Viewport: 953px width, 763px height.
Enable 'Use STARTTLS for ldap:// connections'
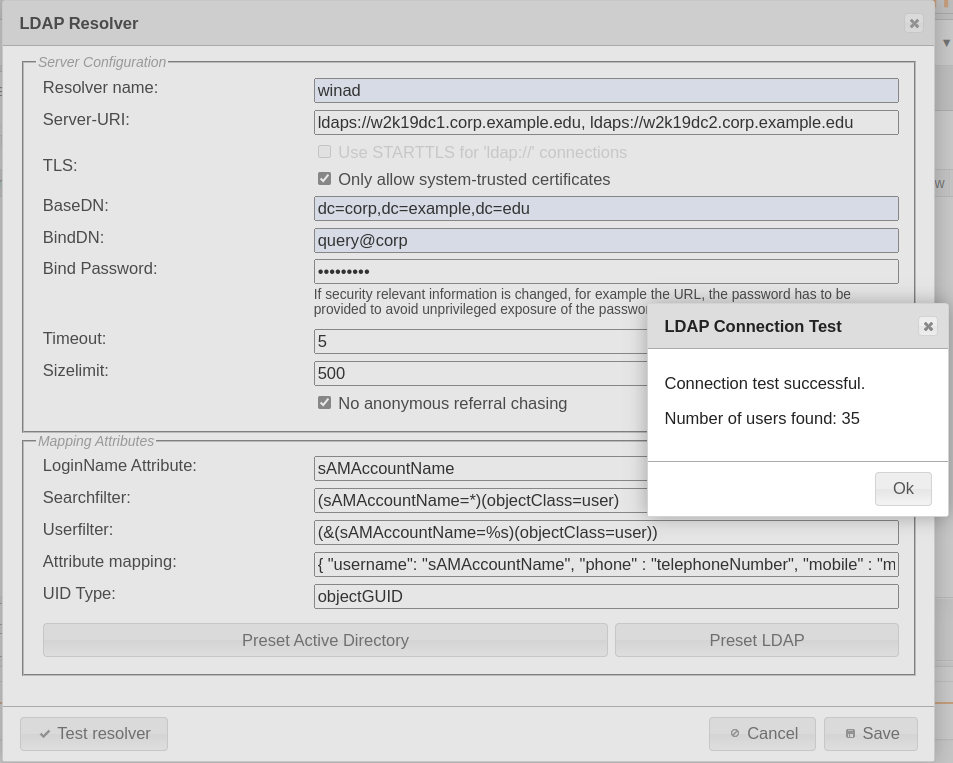pyautogui.click(x=324, y=151)
